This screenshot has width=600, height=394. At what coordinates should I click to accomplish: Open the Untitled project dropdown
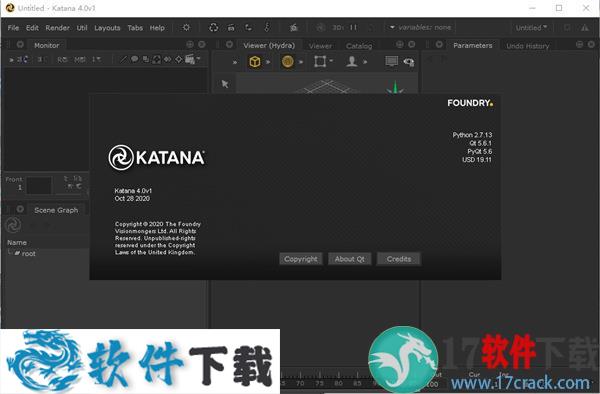531,28
